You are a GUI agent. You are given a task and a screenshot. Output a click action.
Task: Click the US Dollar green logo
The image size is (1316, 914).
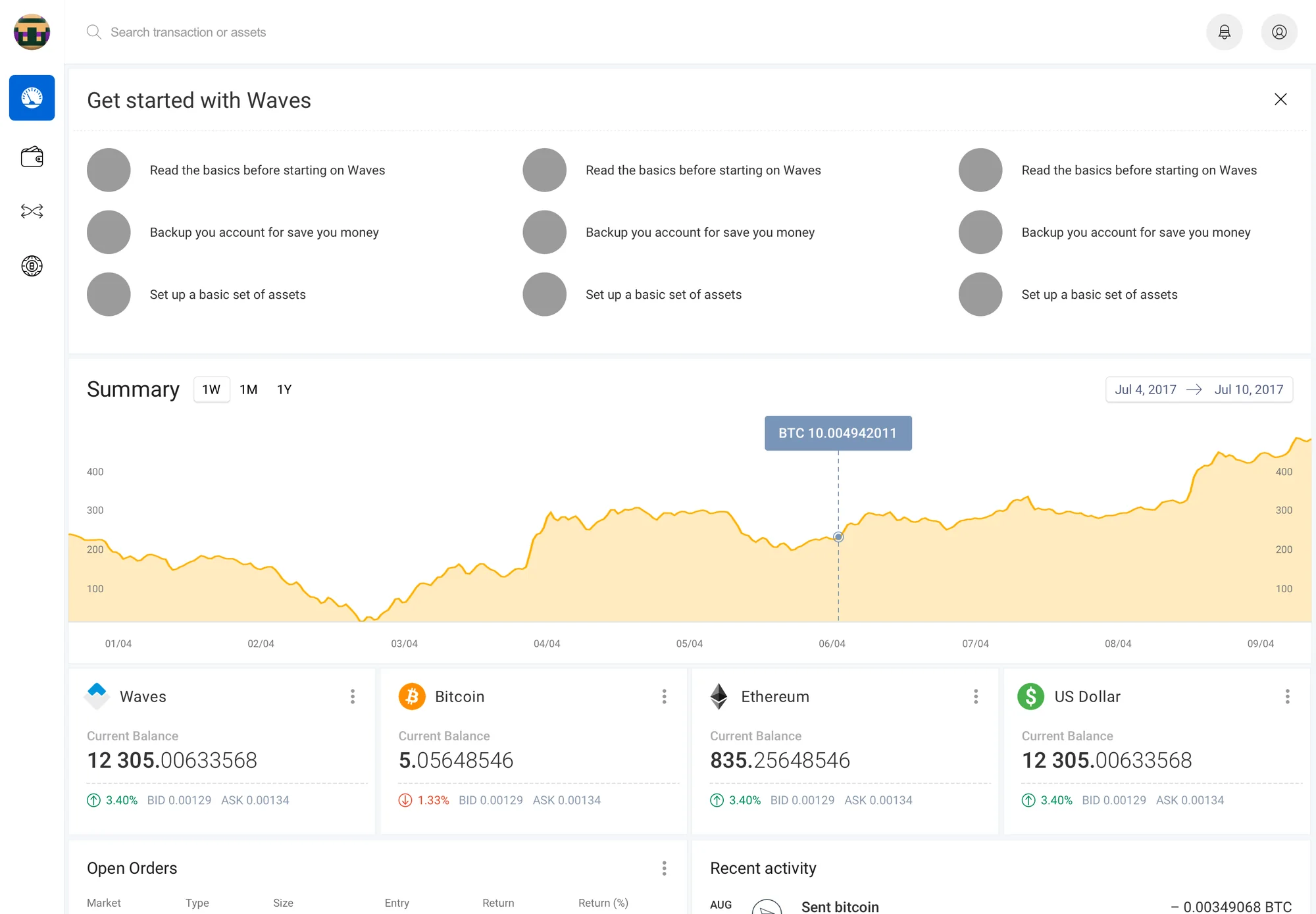(1031, 696)
